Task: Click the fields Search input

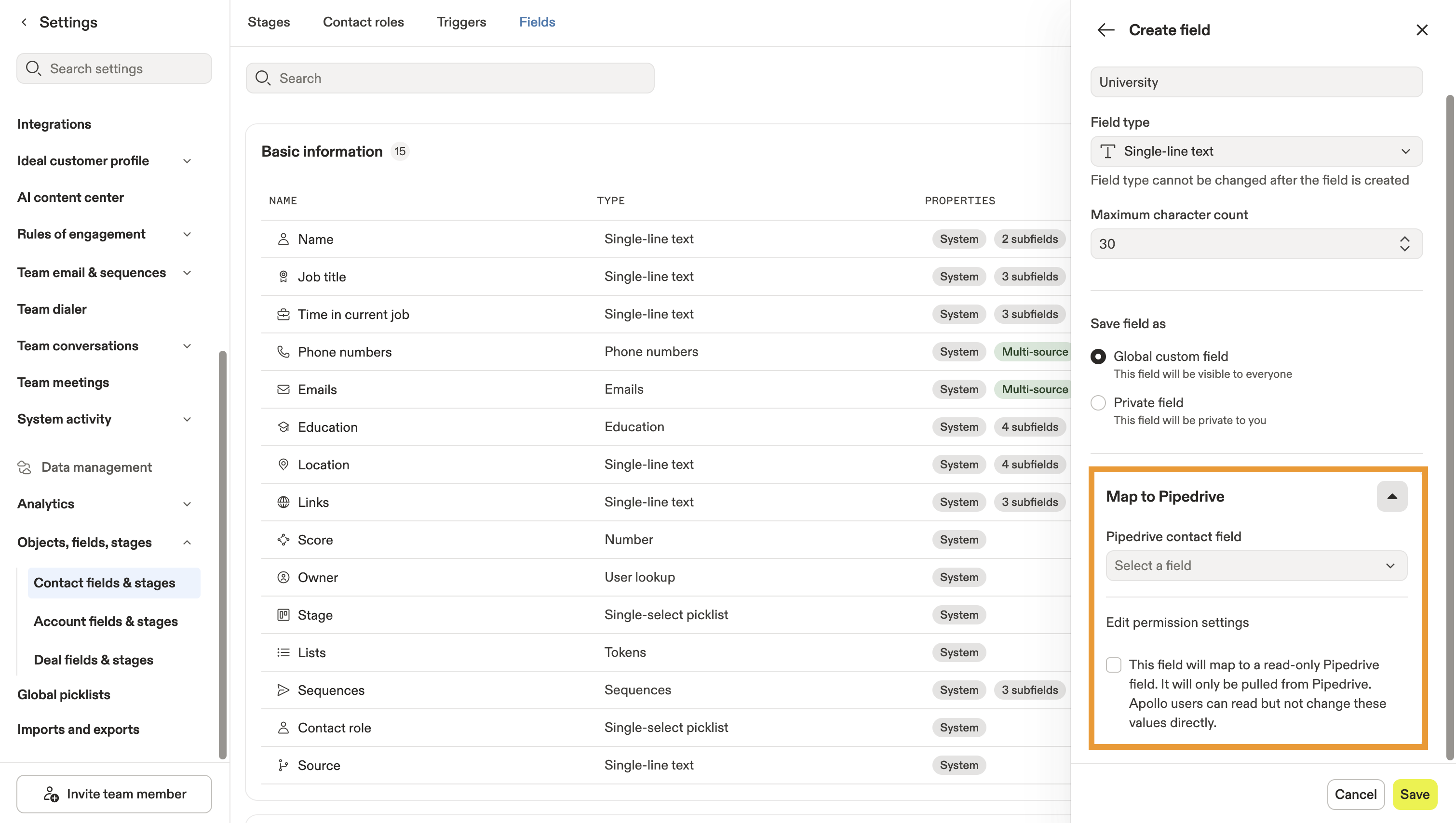Action: click(450, 78)
